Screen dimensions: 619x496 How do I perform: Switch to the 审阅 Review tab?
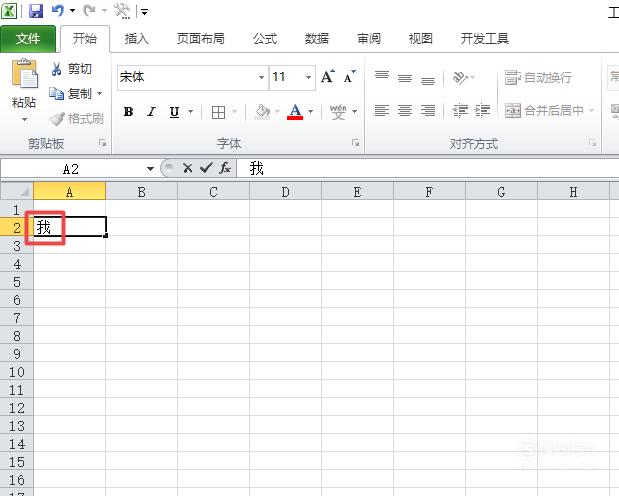point(369,39)
